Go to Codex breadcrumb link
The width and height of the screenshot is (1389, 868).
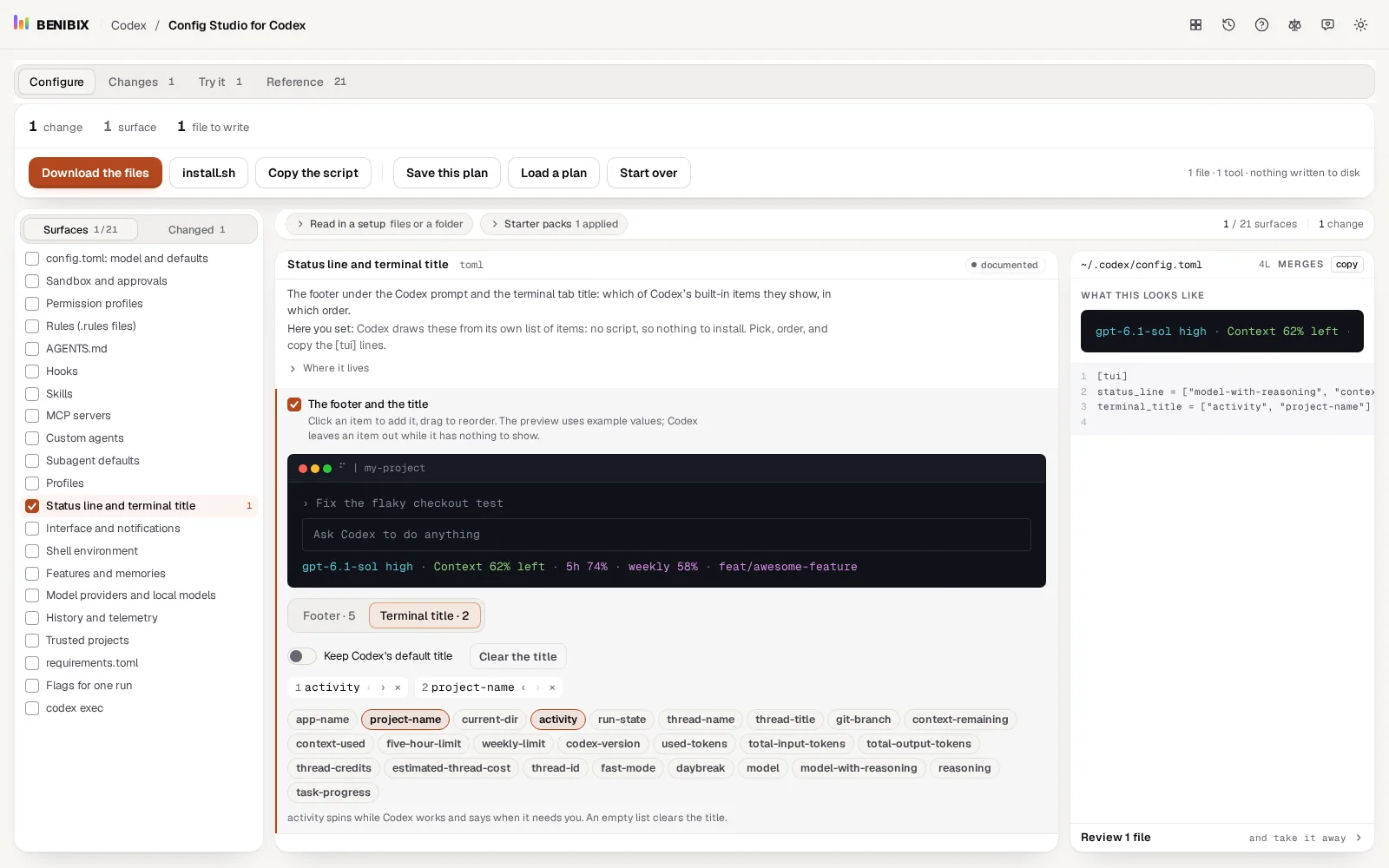click(x=128, y=25)
